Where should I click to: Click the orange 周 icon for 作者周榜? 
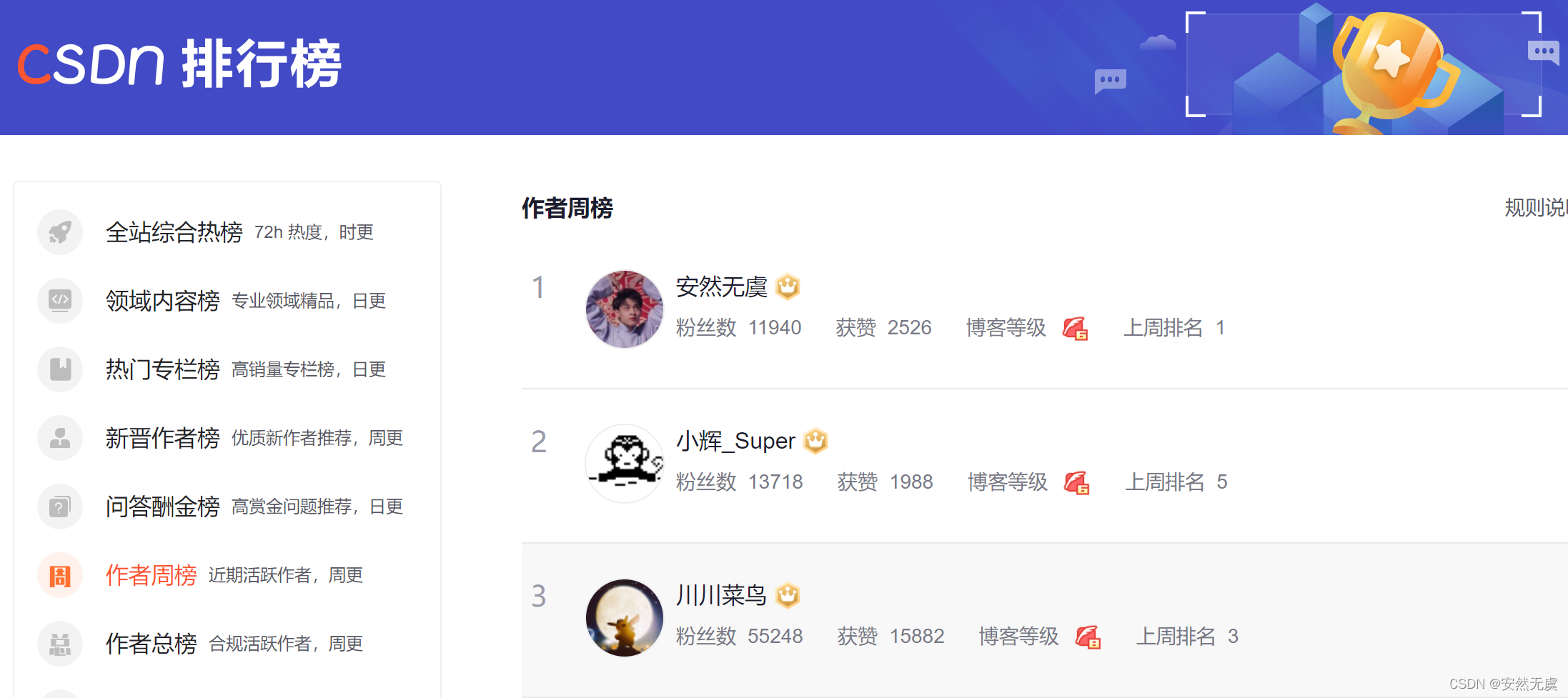(60, 575)
